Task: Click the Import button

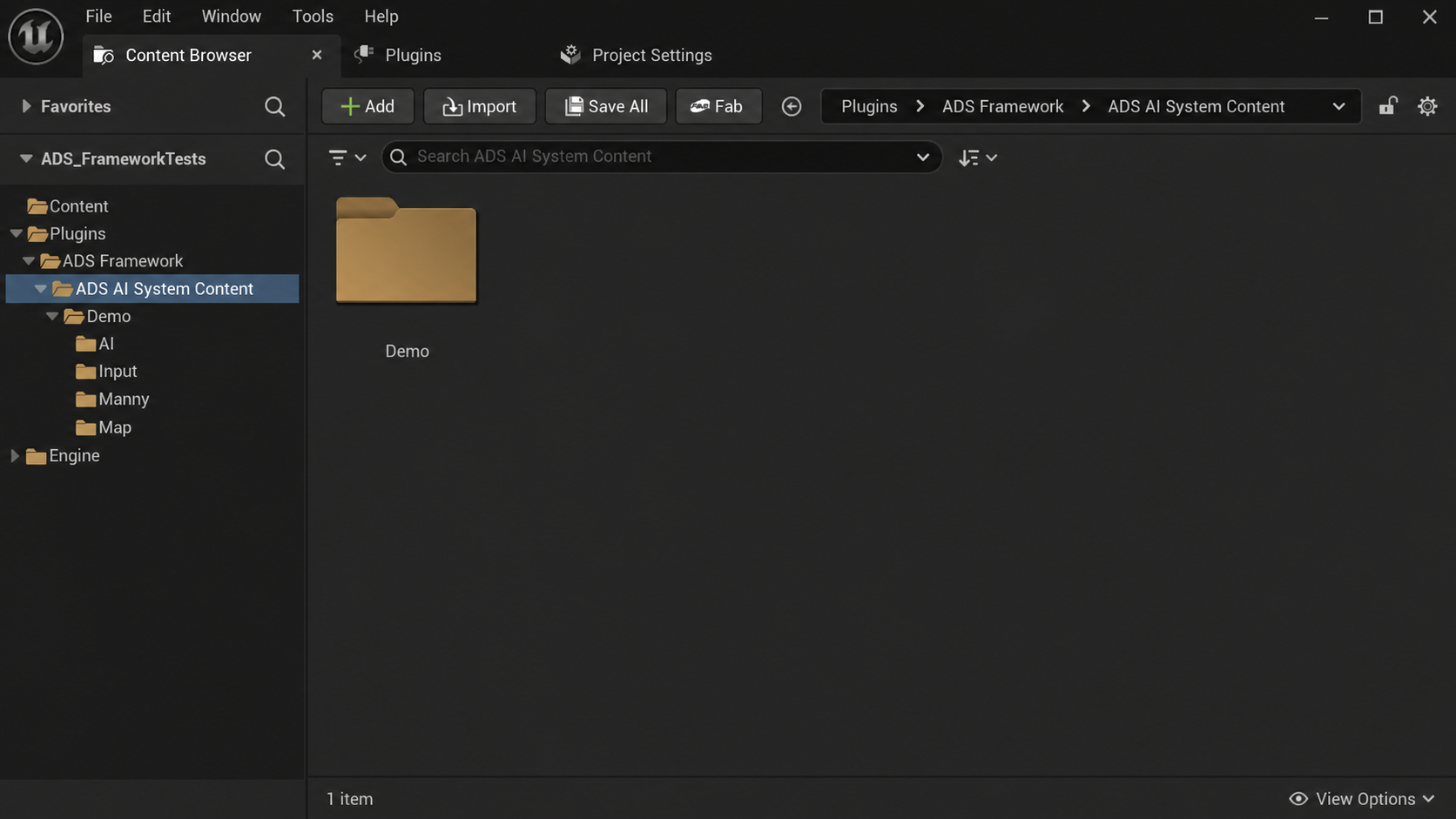Action: click(480, 106)
